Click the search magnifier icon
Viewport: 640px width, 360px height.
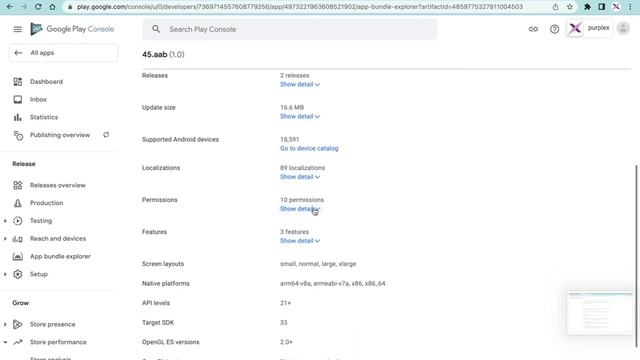tap(156, 29)
